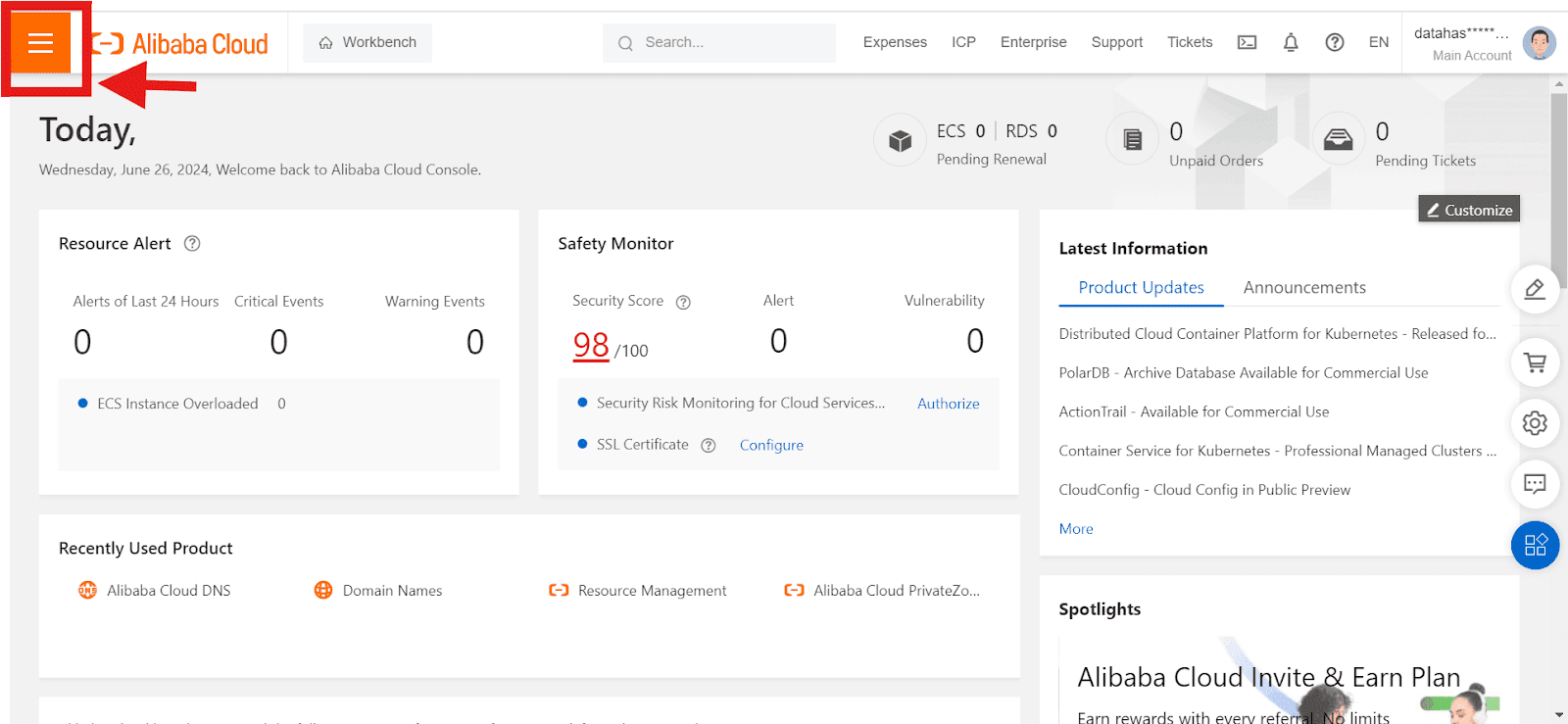Click the datahas account name
The image size is (1568, 724).
click(x=1461, y=33)
